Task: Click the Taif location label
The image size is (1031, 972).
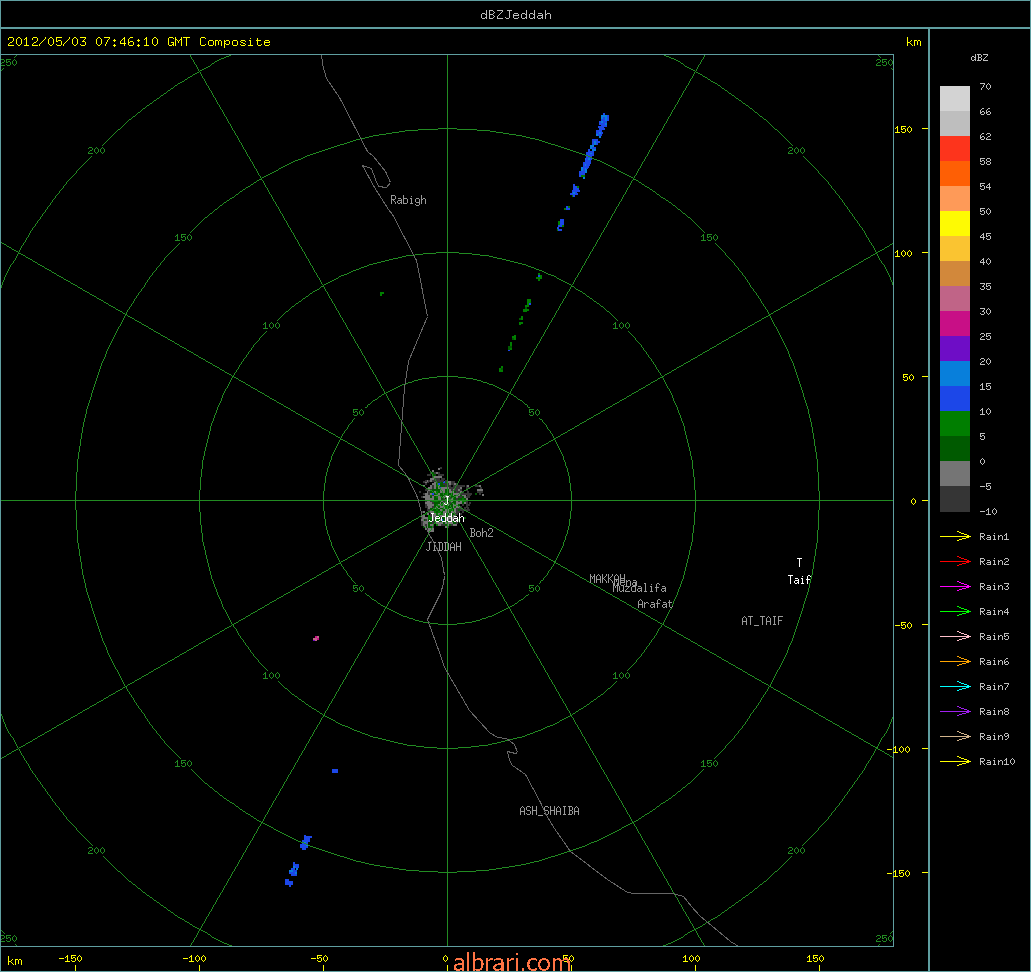Action: 800,579
